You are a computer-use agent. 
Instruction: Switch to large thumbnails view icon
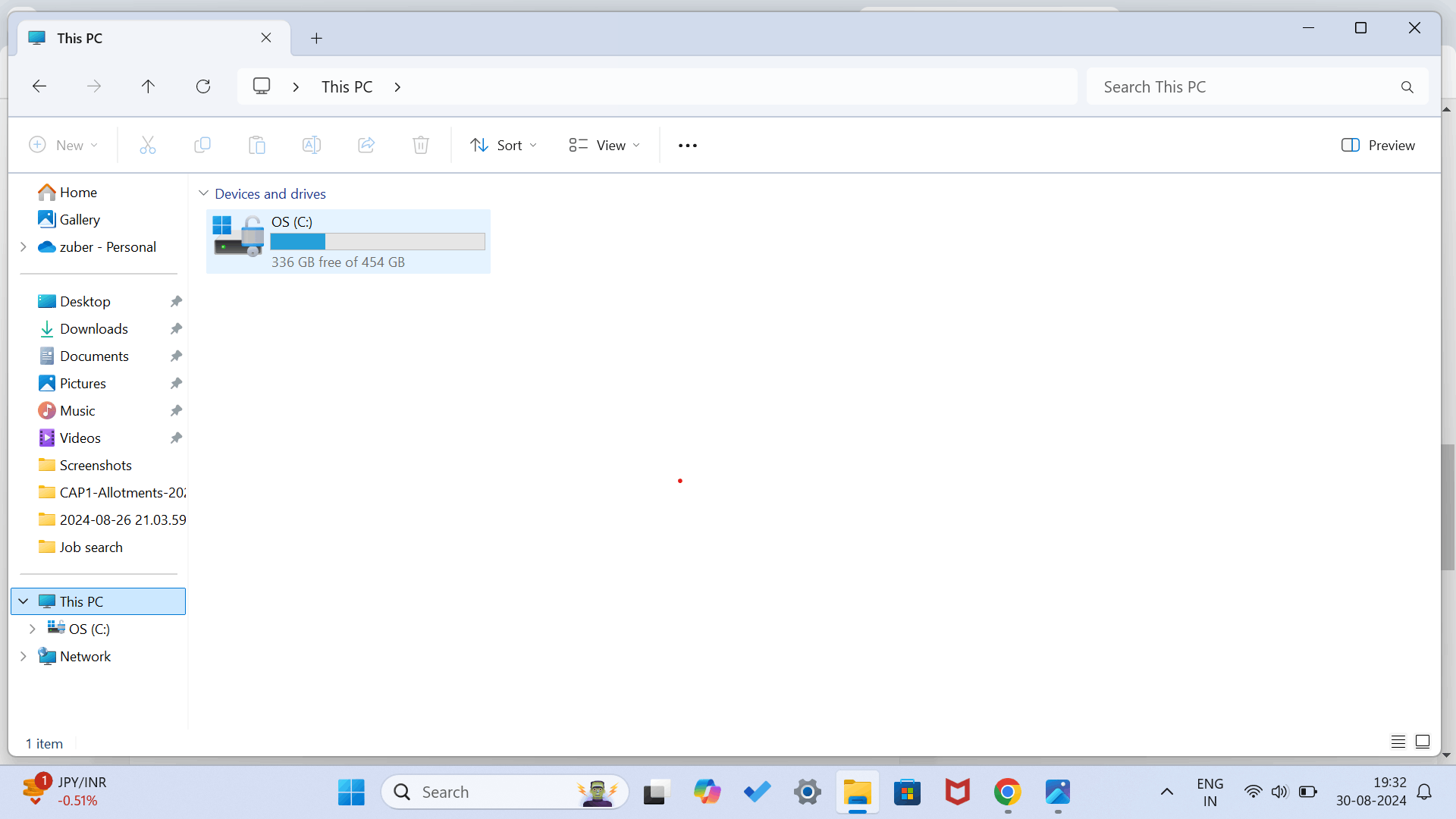(1423, 742)
